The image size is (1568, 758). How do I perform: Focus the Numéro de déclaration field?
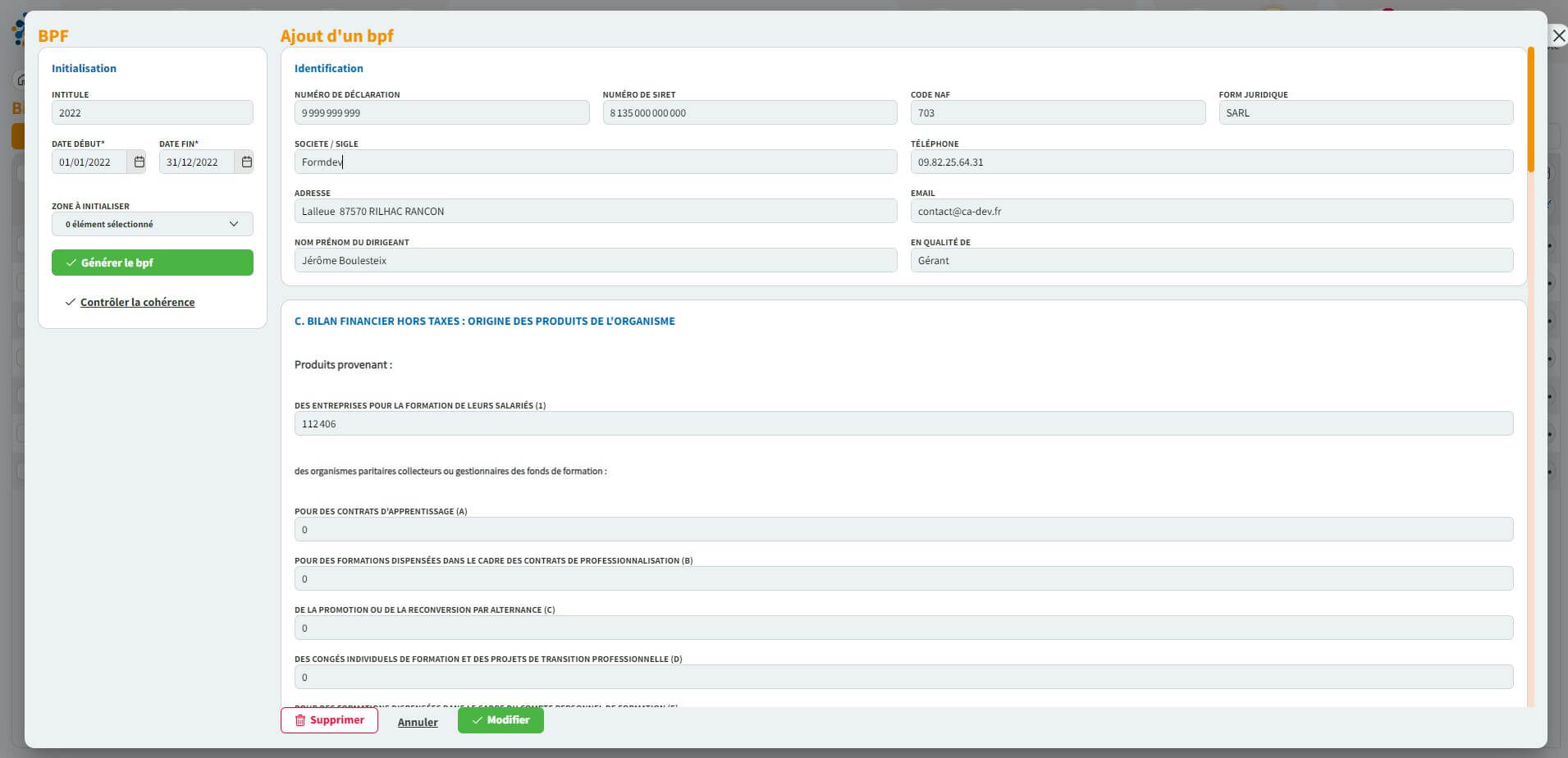pyautogui.click(x=441, y=113)
